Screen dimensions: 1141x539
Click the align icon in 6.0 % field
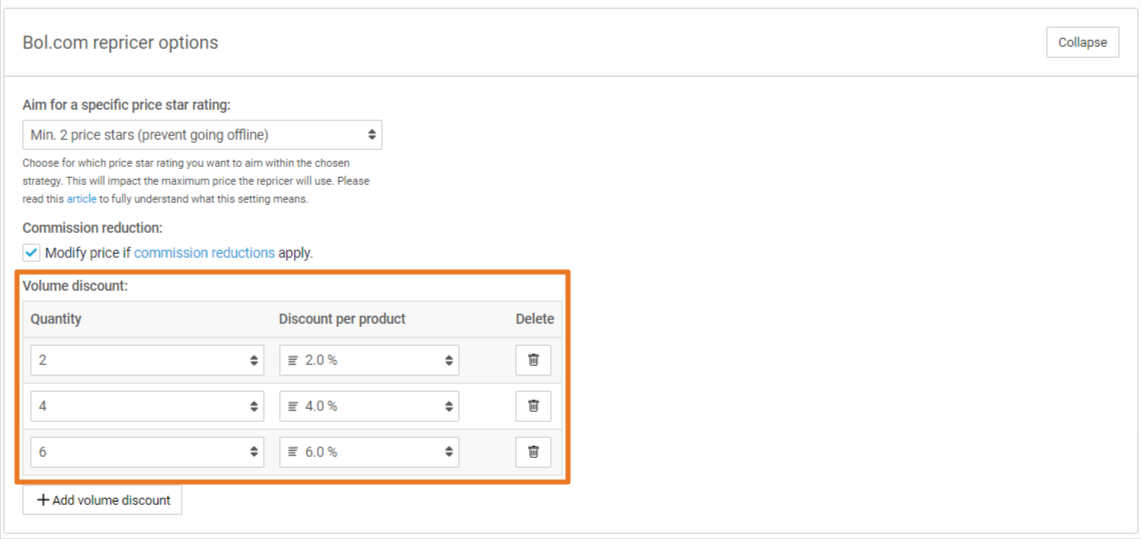pyautogui.click(x=293, y=452)
